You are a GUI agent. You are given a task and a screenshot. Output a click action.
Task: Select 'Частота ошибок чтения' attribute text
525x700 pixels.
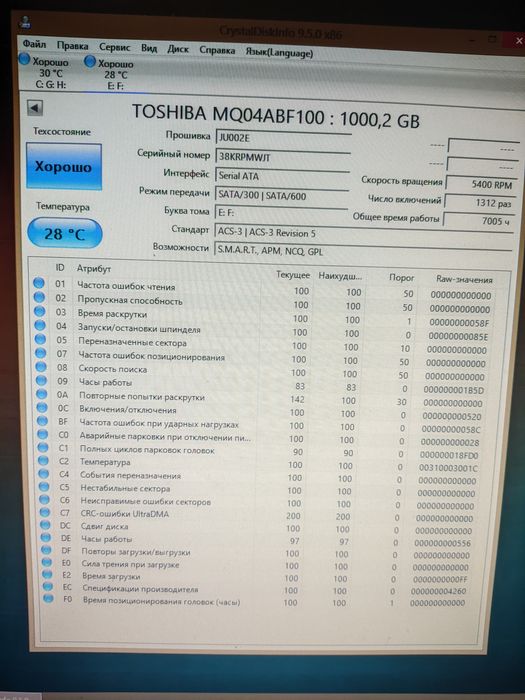(126, 286)
